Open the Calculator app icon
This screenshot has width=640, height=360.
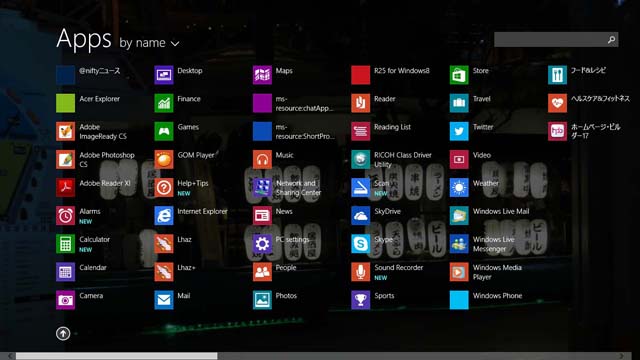(65, 244)
